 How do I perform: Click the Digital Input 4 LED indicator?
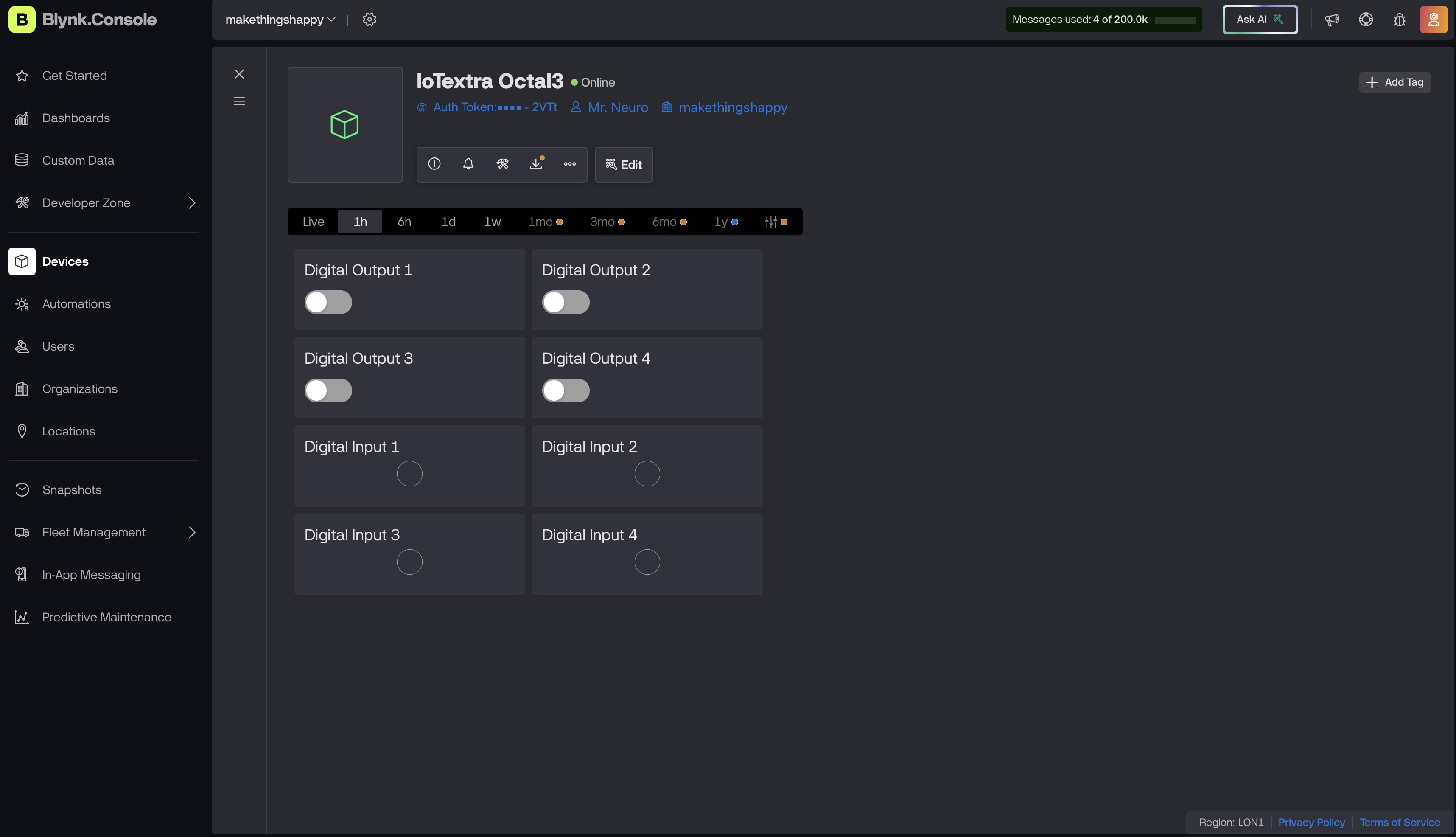pyautogui.click(x=647, y=562)
